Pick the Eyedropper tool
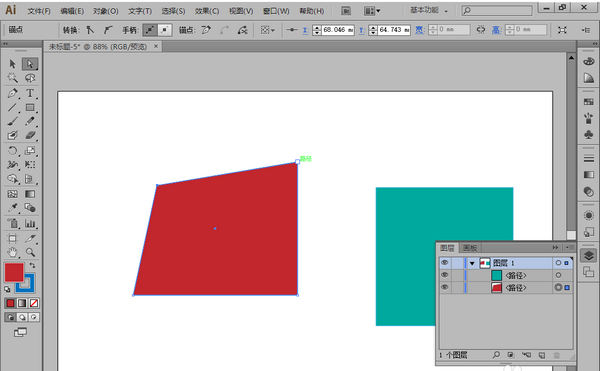600x371 pixels. coord(12,208)
